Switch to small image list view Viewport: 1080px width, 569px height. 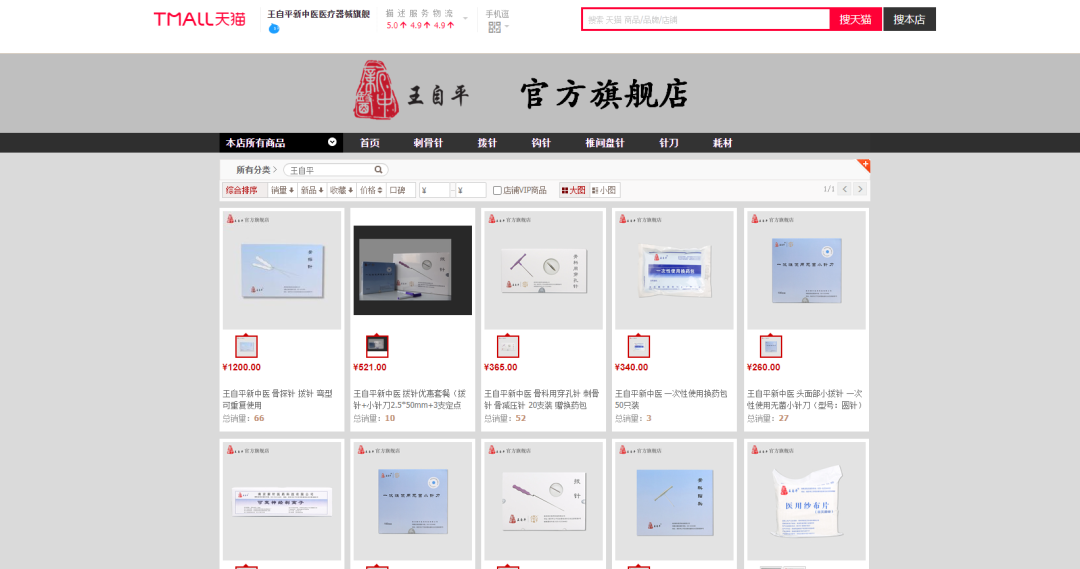(x=604, y=190)
